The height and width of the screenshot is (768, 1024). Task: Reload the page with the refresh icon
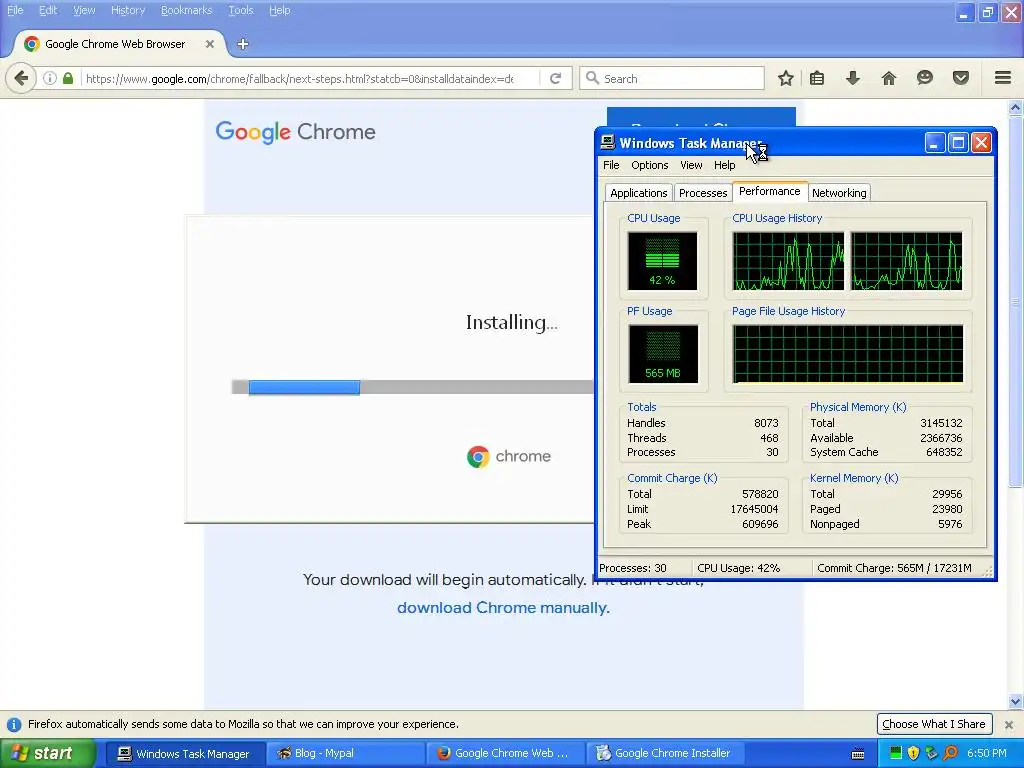click(556, 78)
